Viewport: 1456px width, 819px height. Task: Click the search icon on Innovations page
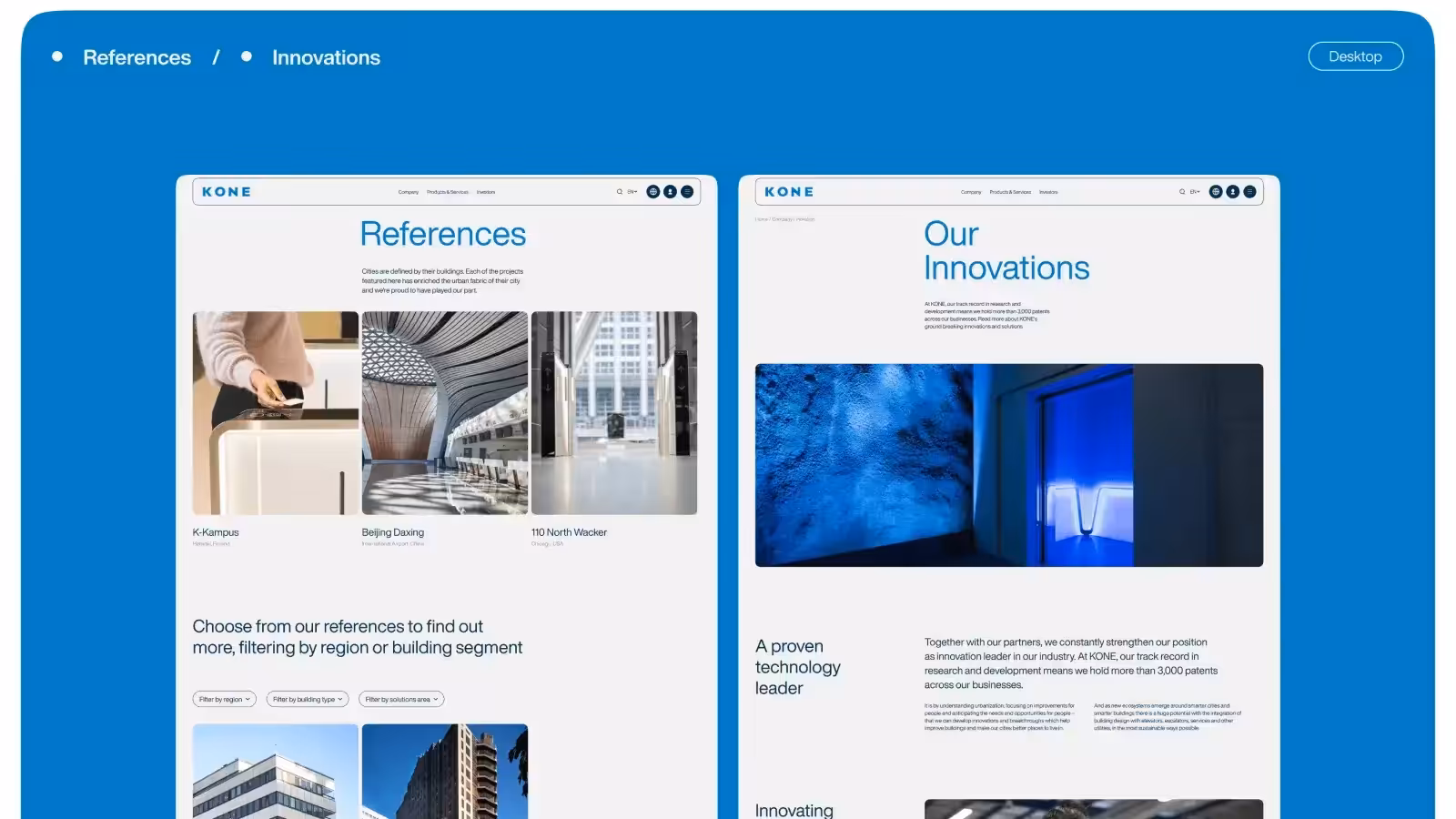[1182, 192]
